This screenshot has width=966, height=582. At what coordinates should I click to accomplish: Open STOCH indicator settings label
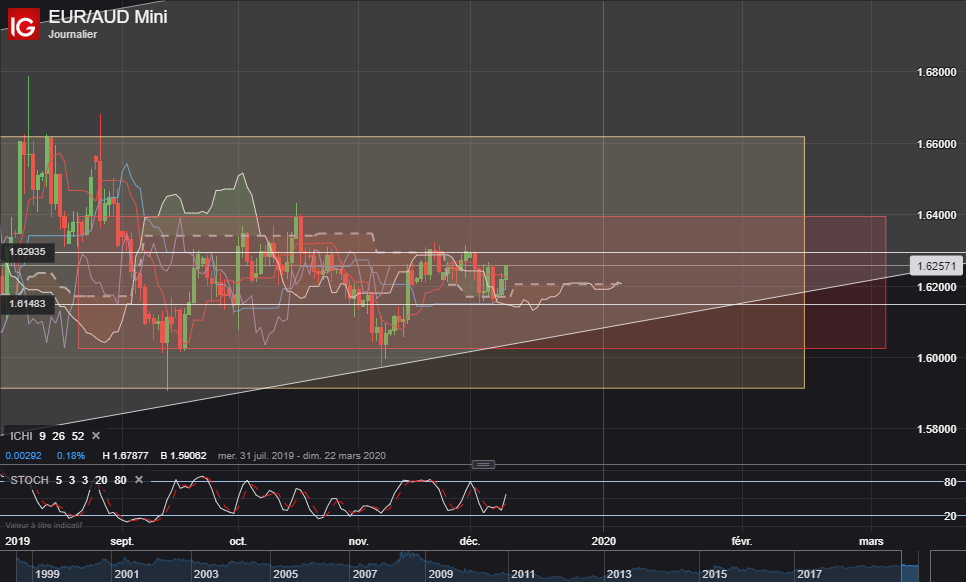[x=29, y=480]
